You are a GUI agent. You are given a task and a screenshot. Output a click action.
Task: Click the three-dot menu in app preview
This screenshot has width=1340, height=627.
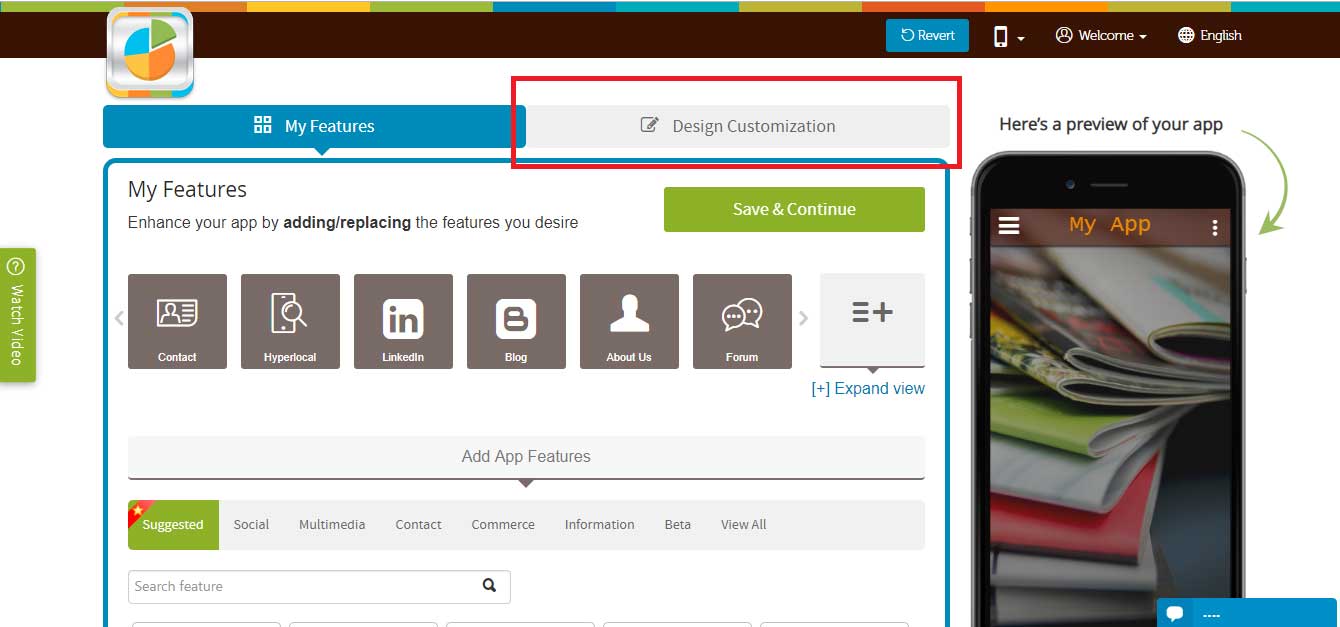pyautogui.click(x=1213, y=228)
